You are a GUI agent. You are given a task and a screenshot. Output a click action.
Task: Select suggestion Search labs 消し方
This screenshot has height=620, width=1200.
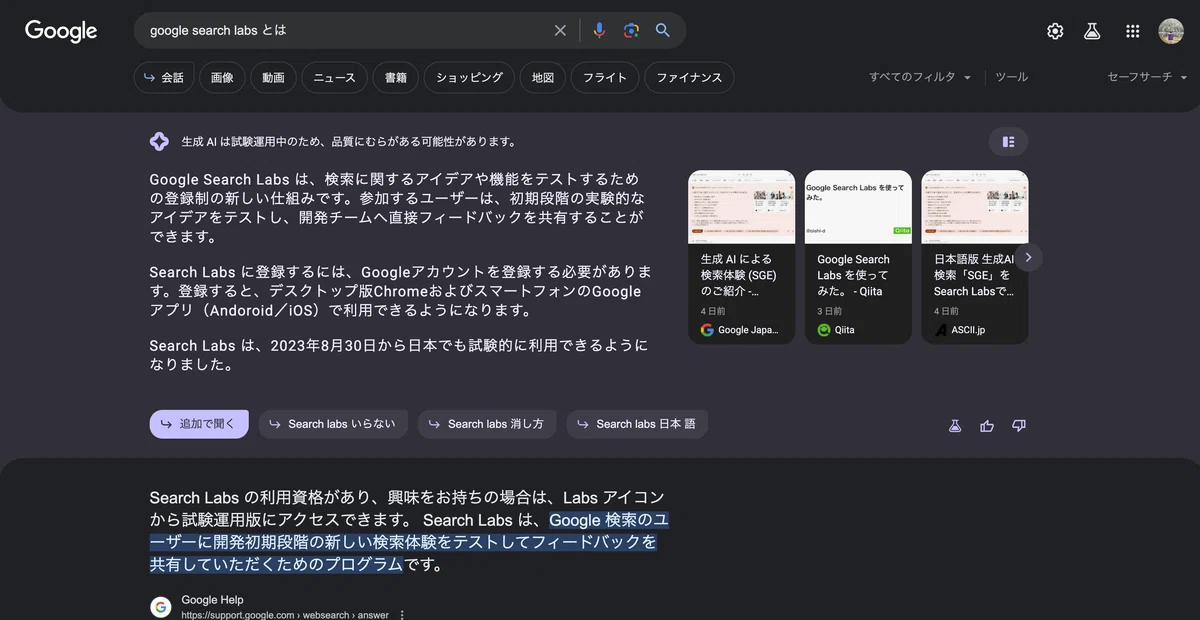[x=487, y=424]
